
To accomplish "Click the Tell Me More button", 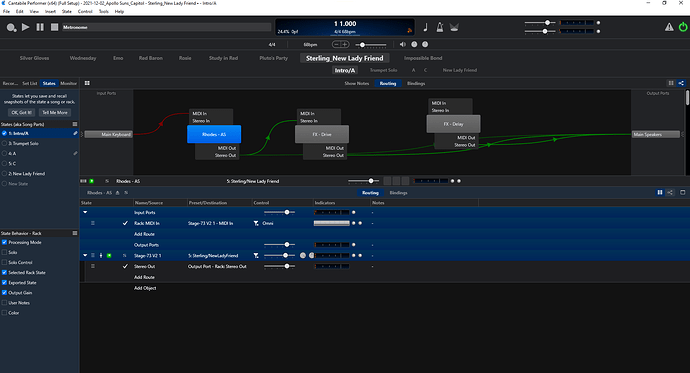I will point(55,113).
